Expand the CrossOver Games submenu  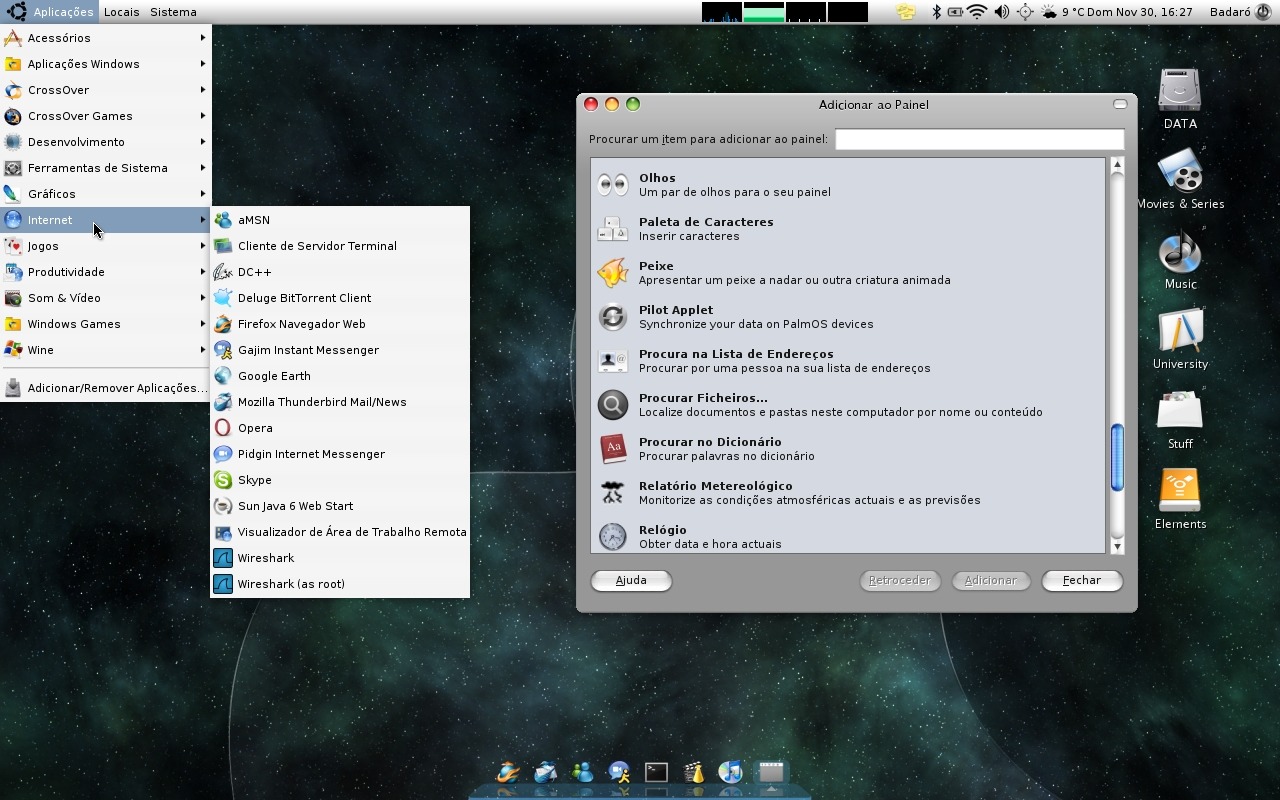click(105, 116)
